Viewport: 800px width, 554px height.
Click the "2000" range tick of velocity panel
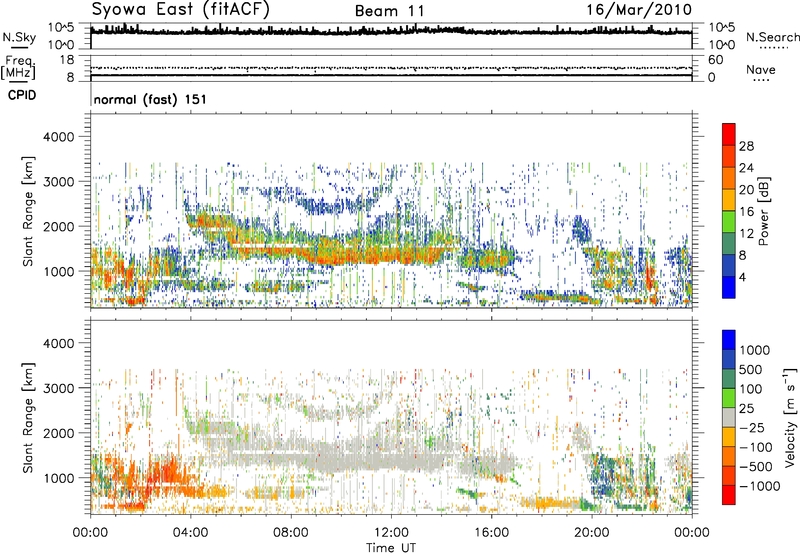coord(61,433)
